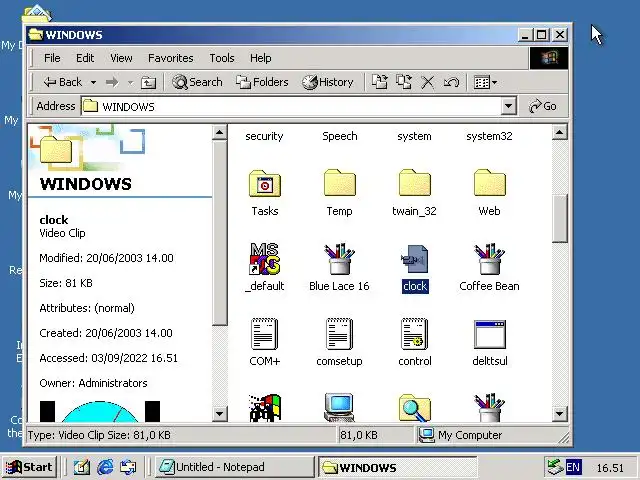Click the security folder label

[264, 136]
